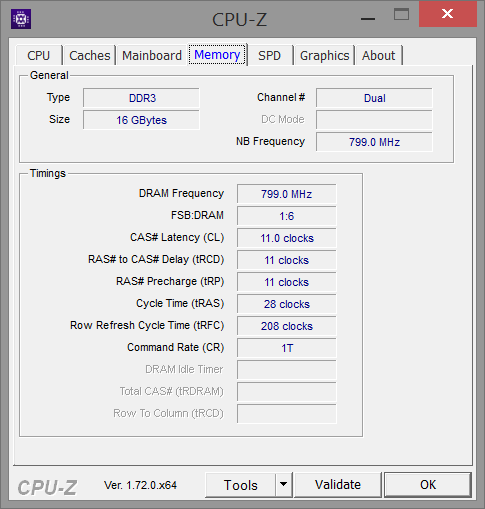Maximize the CPU-Z window

[x=401, y=15]
